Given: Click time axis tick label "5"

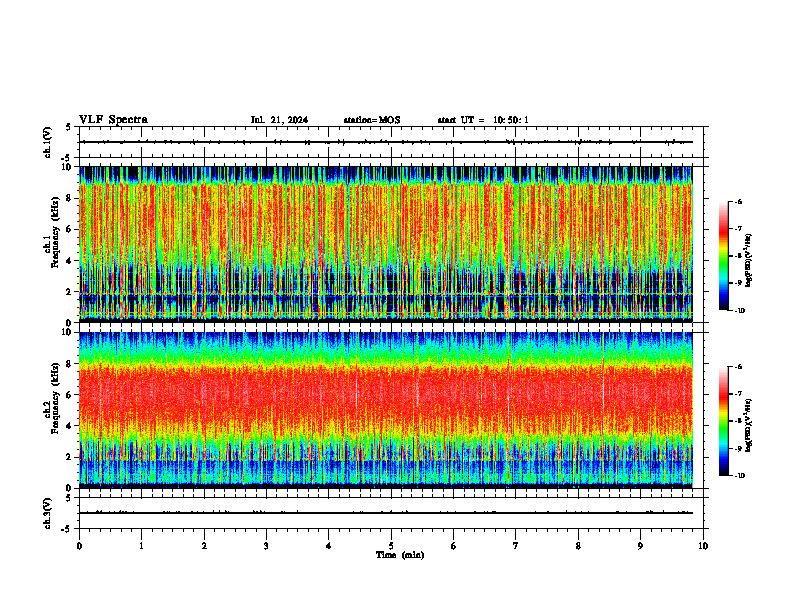Looking at the screenshot, I should coord(391,546).
